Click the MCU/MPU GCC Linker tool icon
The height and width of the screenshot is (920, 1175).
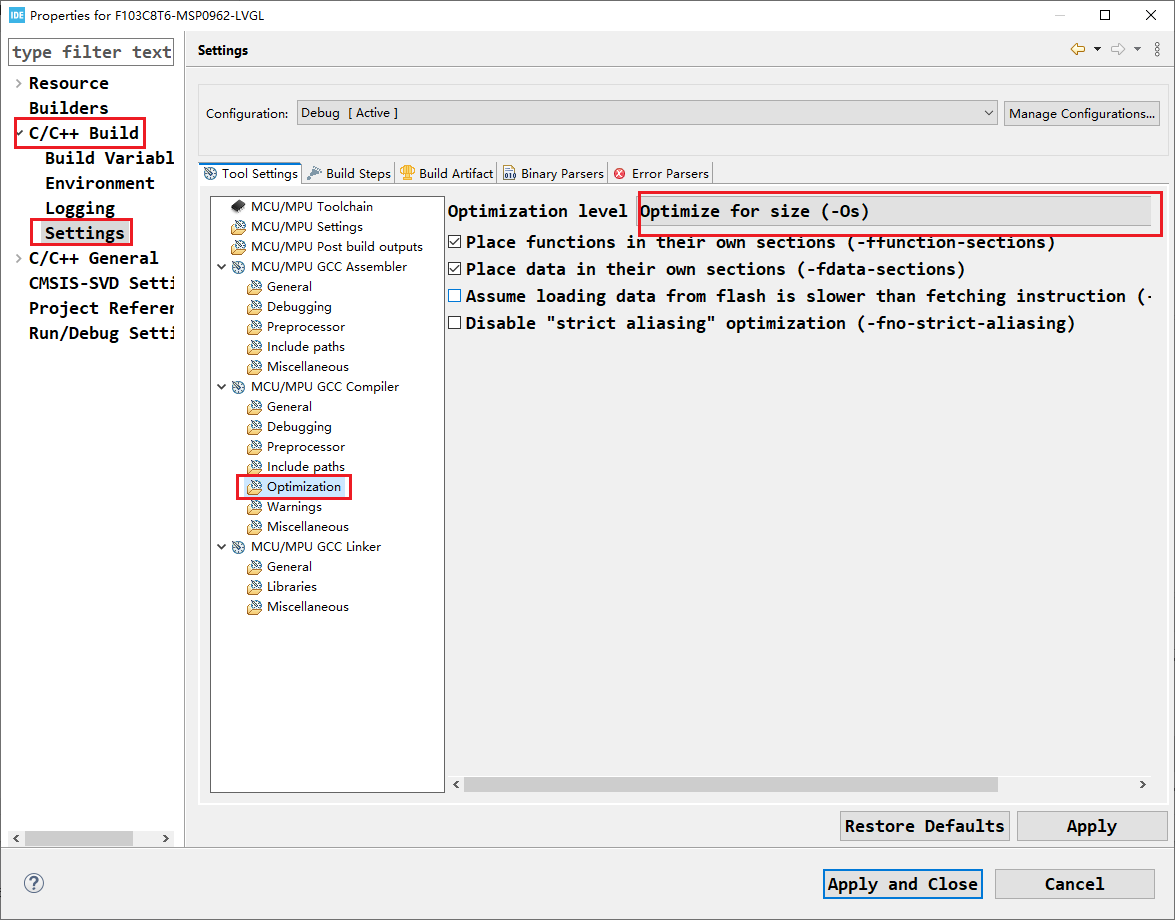[238, 547]
